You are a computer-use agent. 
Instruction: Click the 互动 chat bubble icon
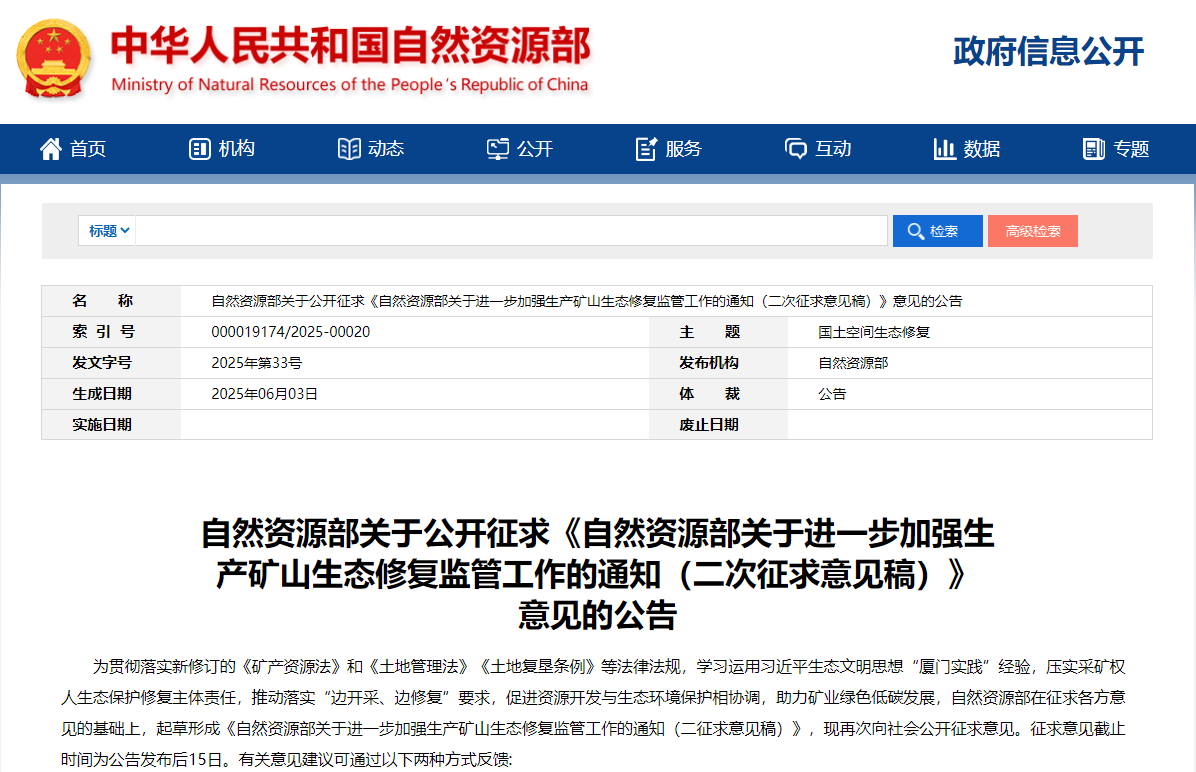click(x=795, y=149)
